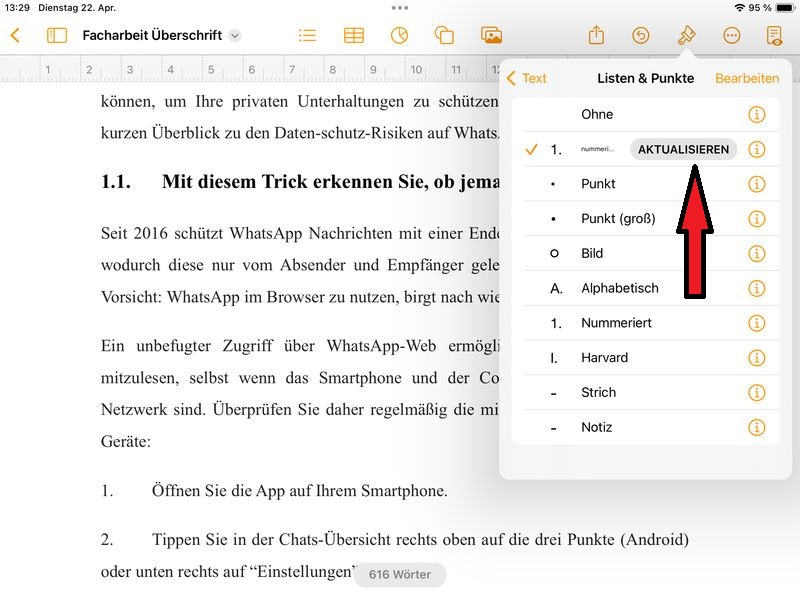Tap the three-dot multitasking control at top
800x600 pixels.
click(x=399, y=8)
